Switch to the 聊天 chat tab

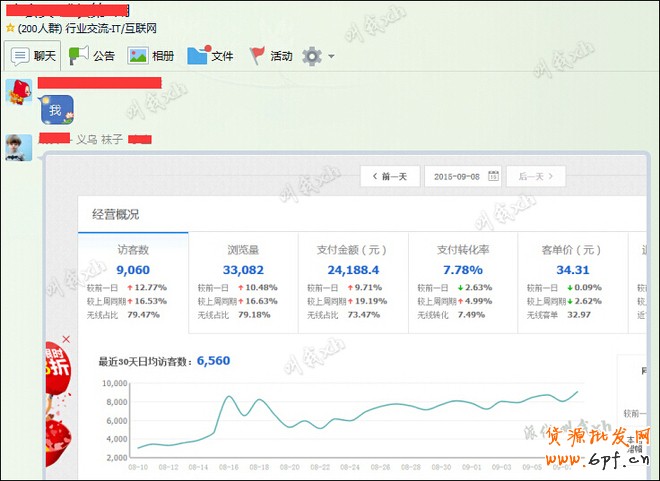coord(34,56)
